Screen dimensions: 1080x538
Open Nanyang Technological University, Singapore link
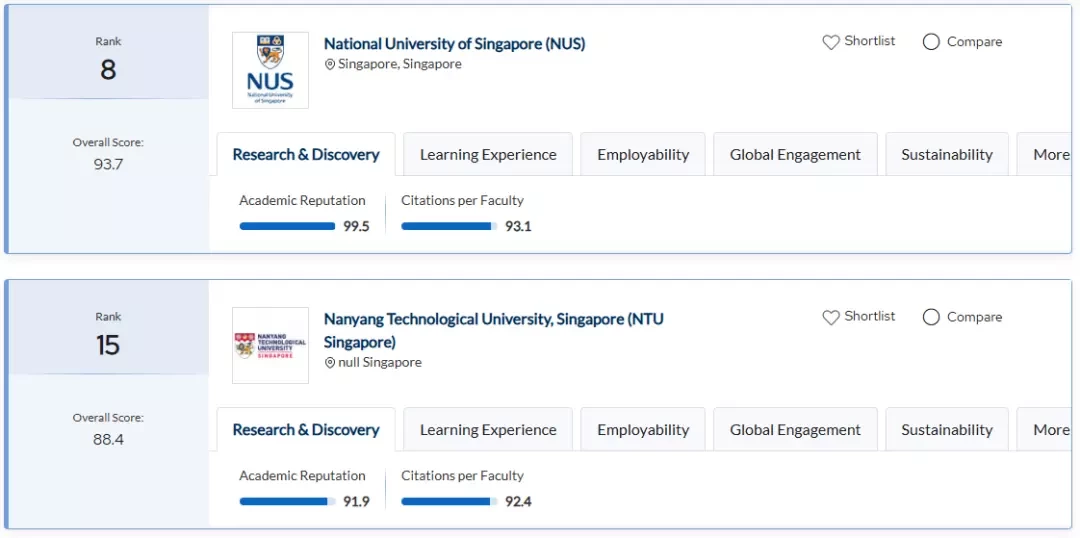pos(494,330)
